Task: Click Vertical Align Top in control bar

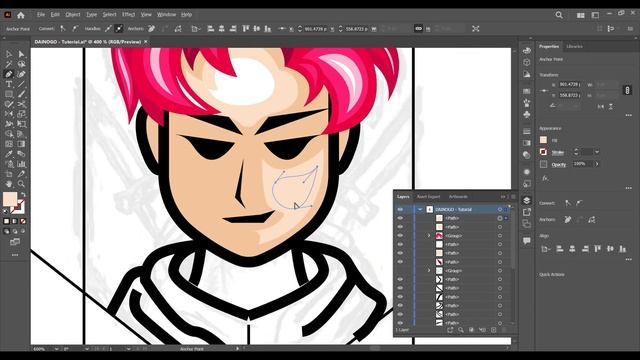Action: (246, 29)
